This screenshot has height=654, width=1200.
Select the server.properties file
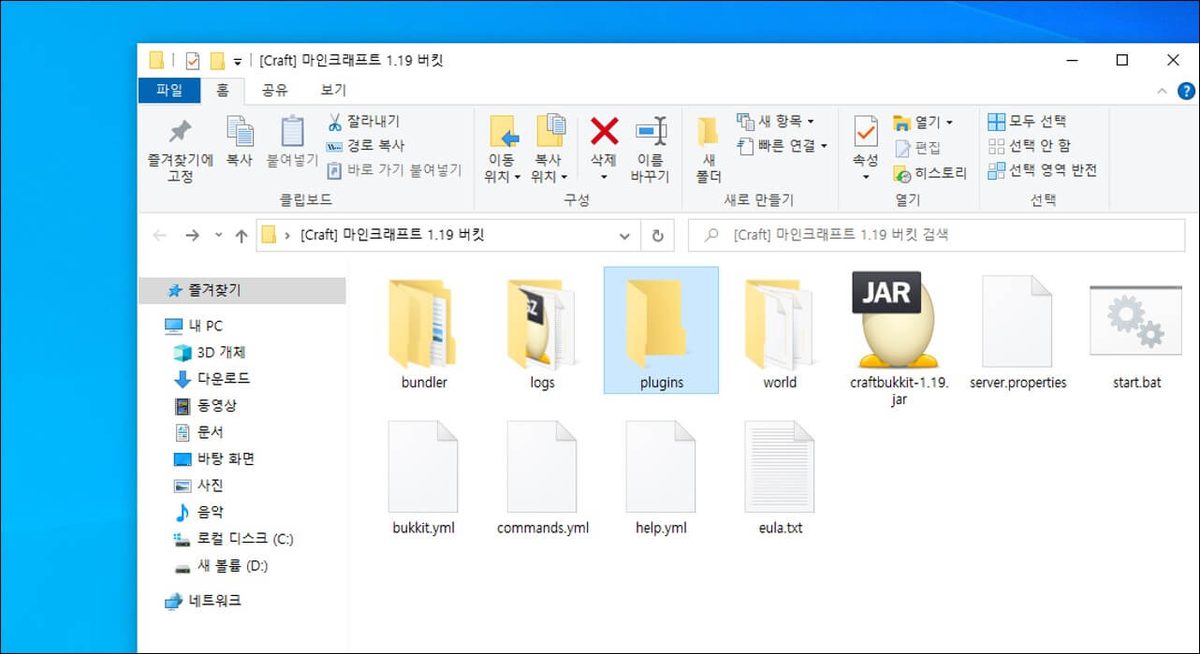tap(1018, 332)
